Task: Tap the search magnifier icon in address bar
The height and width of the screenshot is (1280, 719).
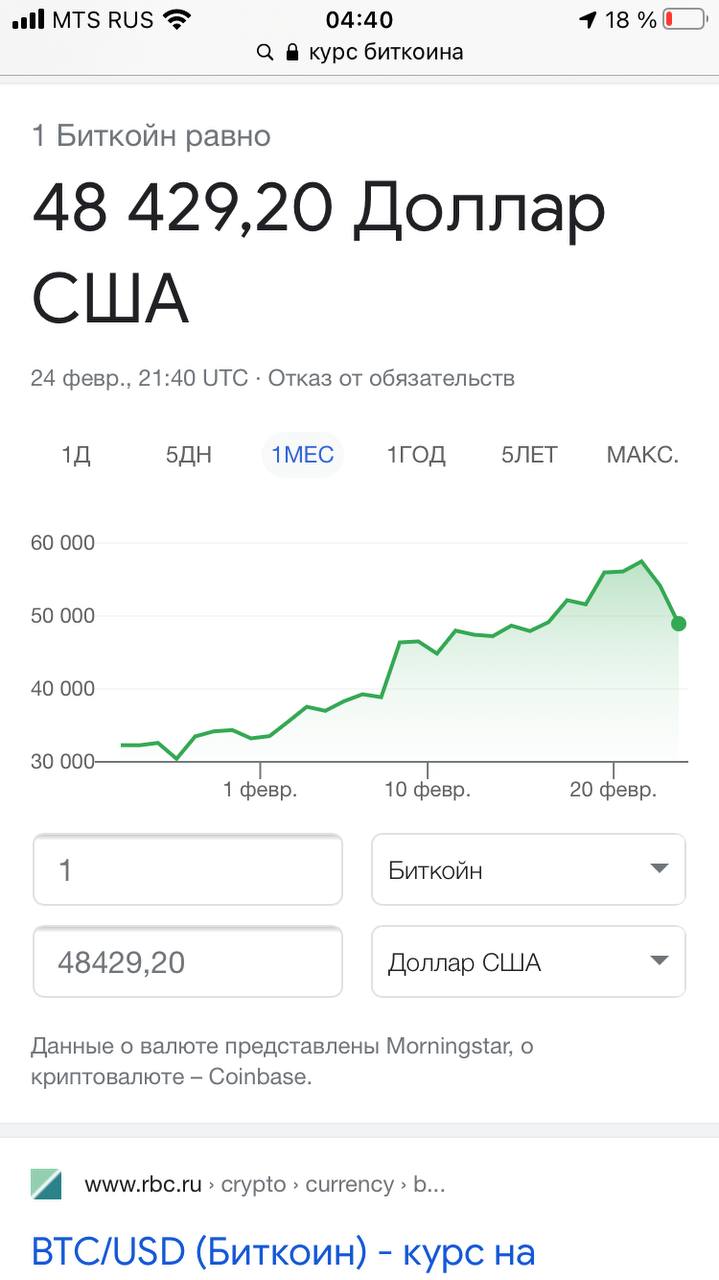Action: click(x=265, y=53)
